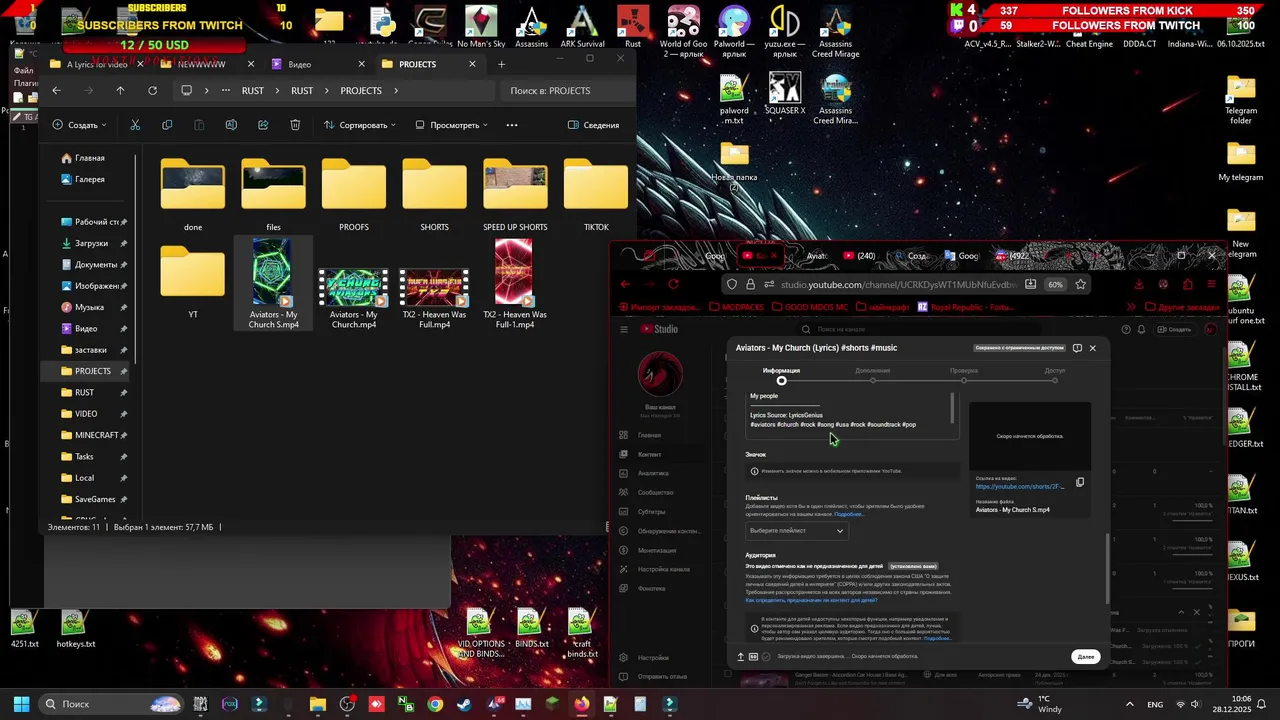Go to the Доступ upload step

coord(1055,375)
